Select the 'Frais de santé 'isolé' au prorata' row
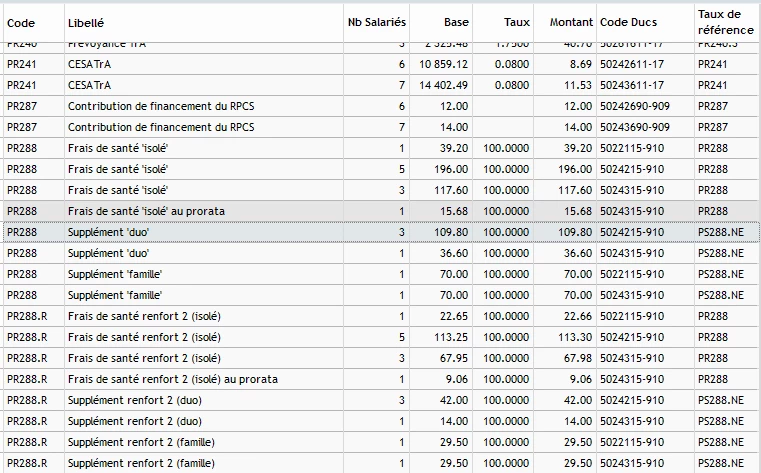The image size is (761, 473). coord(380,211)
